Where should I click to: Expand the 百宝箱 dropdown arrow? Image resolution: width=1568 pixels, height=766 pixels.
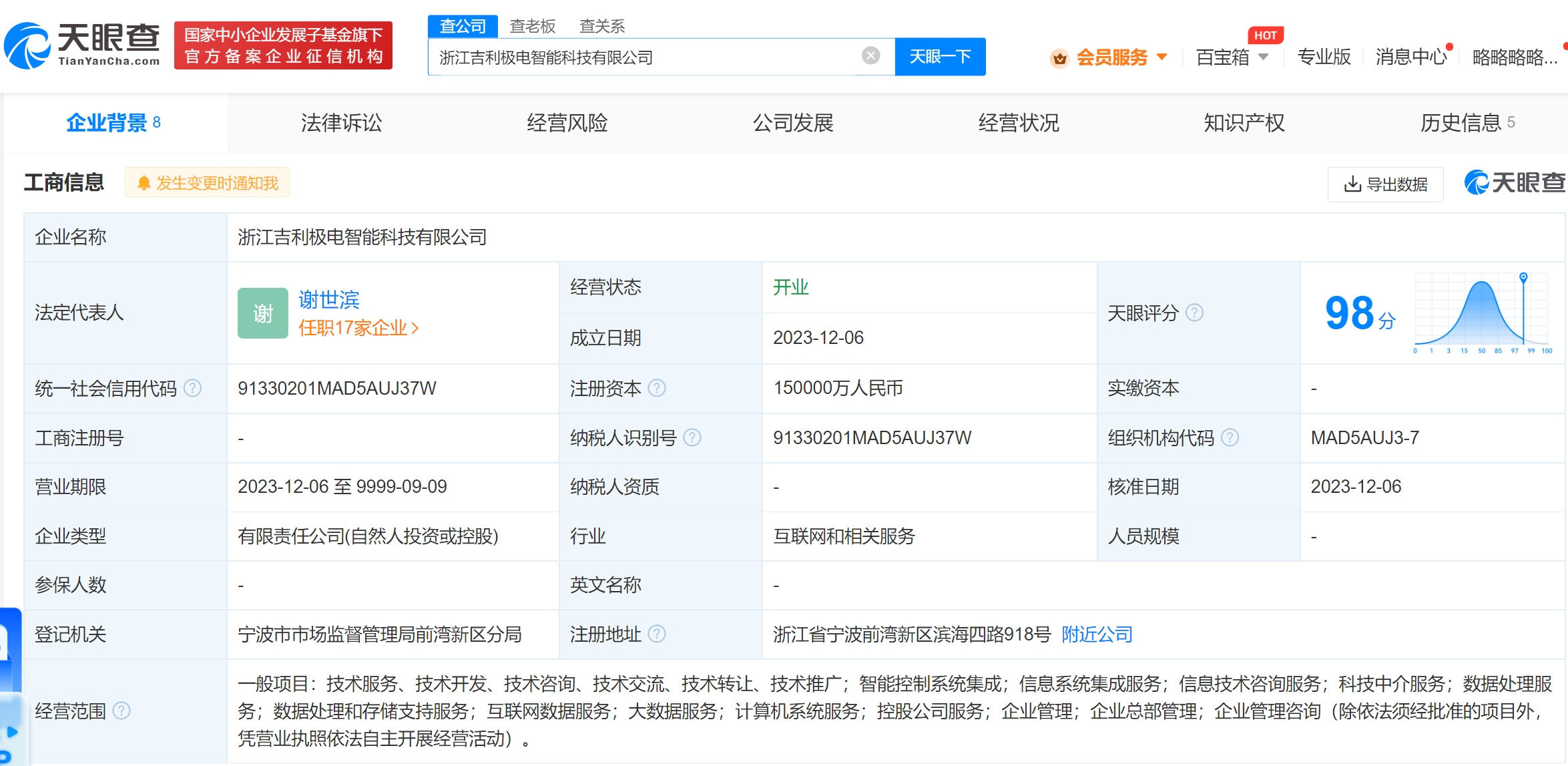(x=1263, y=57)
